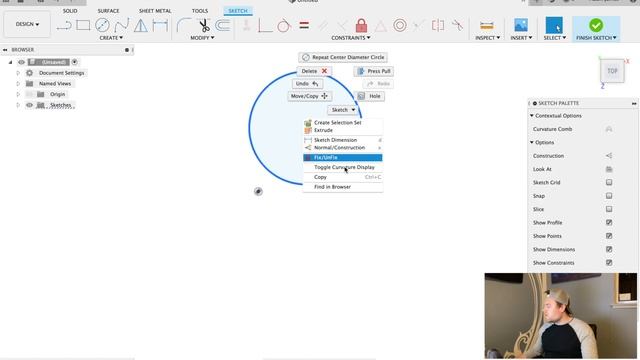This screenshot has width=640, height=360.
Task: Open the Design workspace dropdown
Action: 27,24
